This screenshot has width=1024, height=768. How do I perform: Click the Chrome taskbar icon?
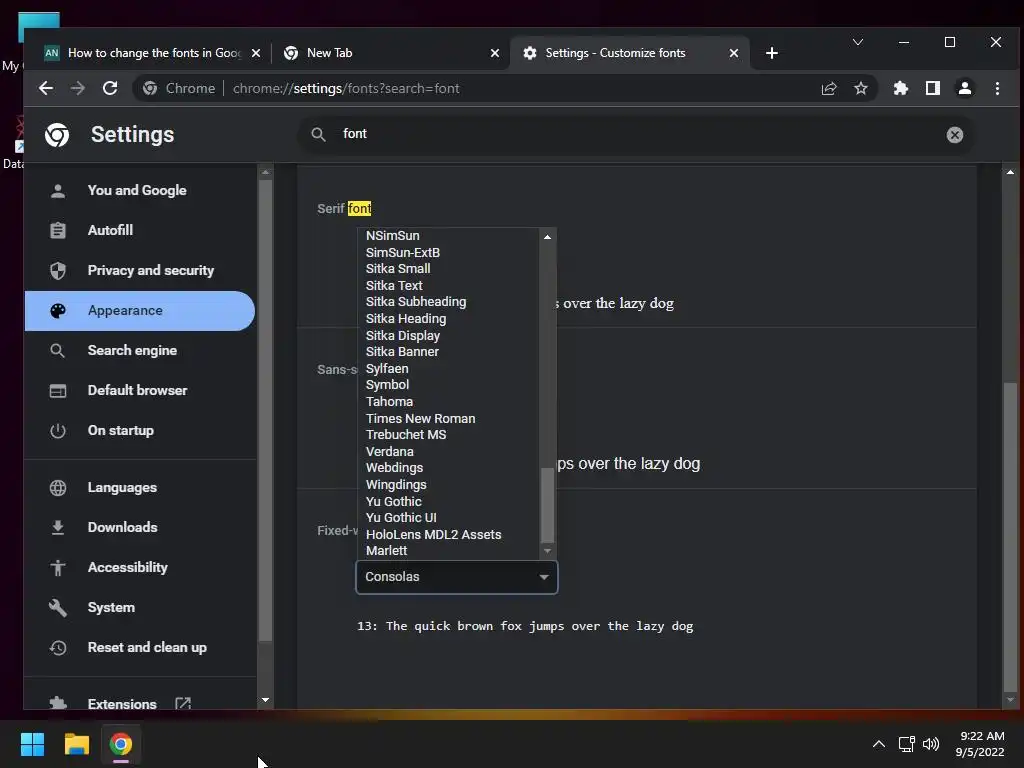coord(121,744)
